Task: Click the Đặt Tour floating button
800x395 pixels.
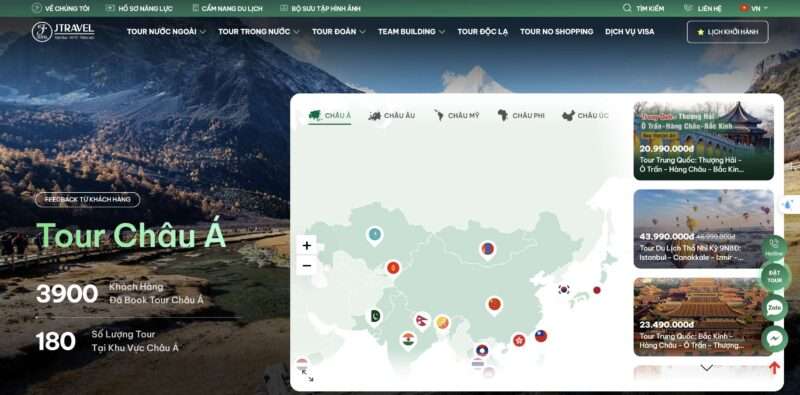Action: pos(774,277)
